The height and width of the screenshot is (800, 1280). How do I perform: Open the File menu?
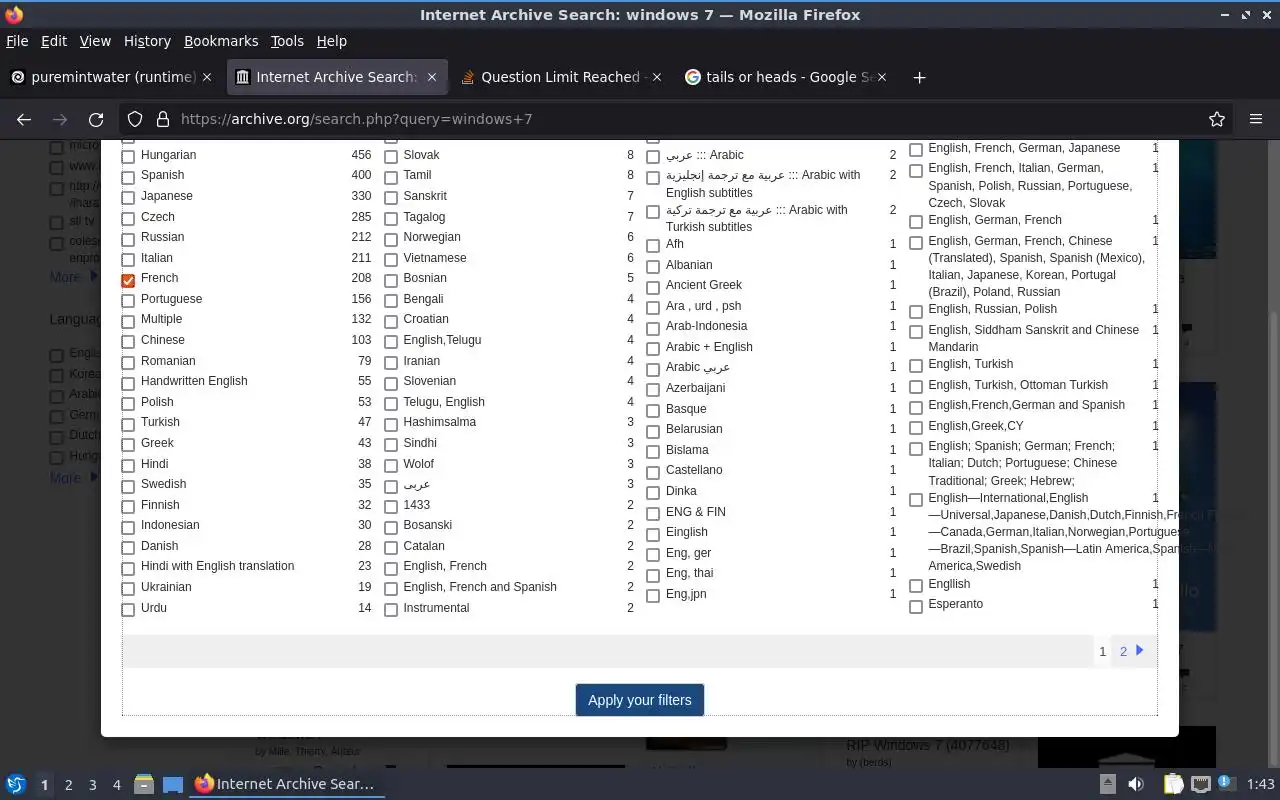point(17,41)
